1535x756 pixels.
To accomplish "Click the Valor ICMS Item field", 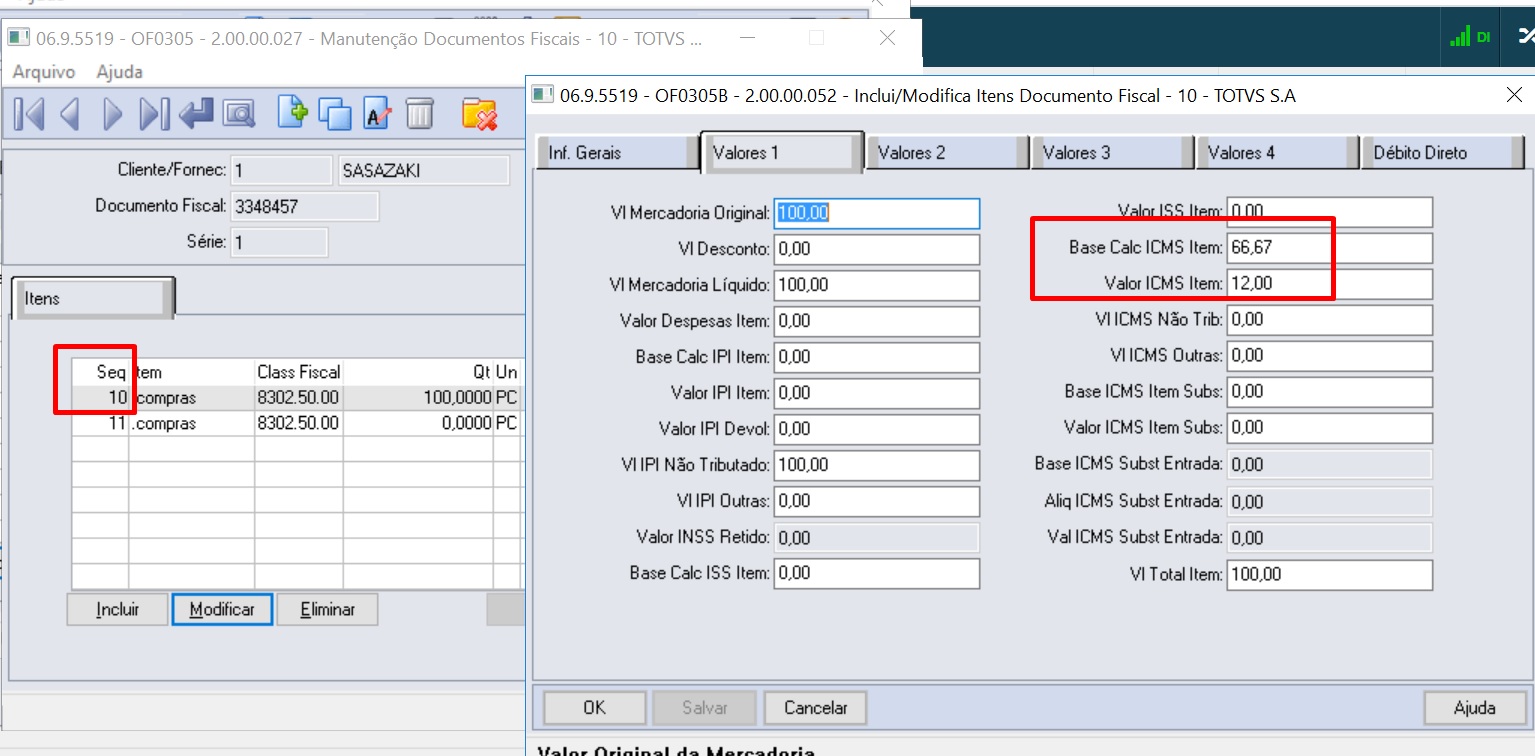I will click(1330, 284).
